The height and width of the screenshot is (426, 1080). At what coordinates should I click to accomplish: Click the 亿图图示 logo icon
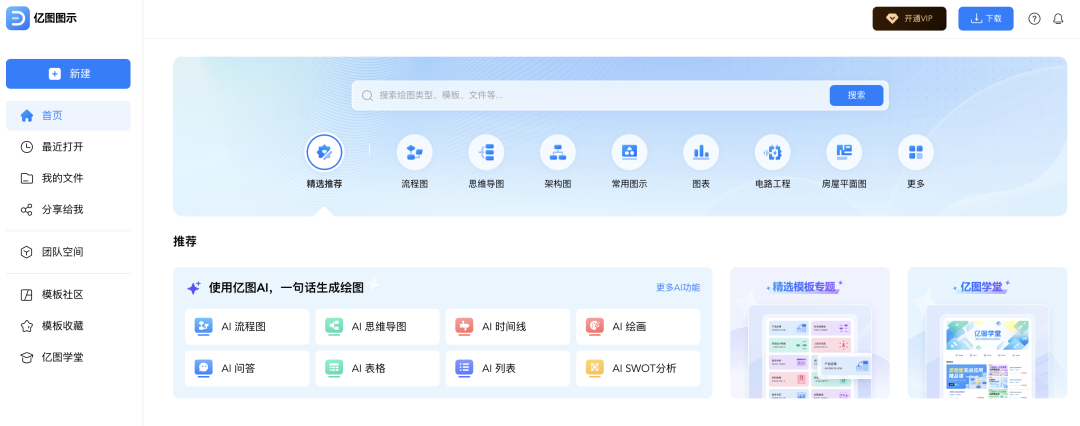pyautogui.click(x=18, y=19)
